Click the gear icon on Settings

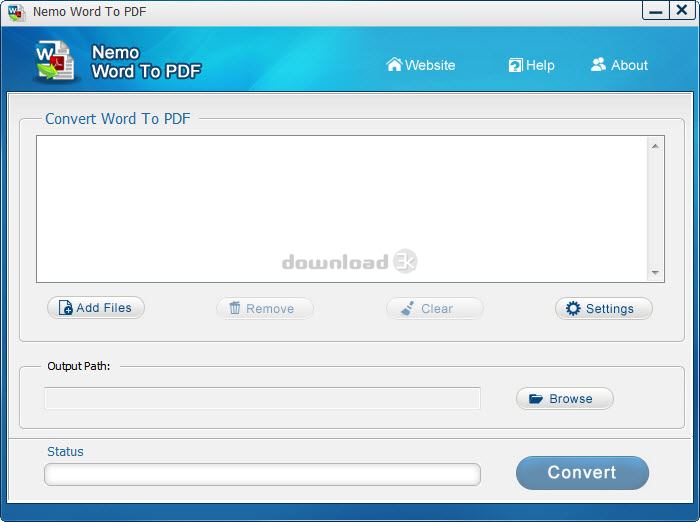coord(573,309)
